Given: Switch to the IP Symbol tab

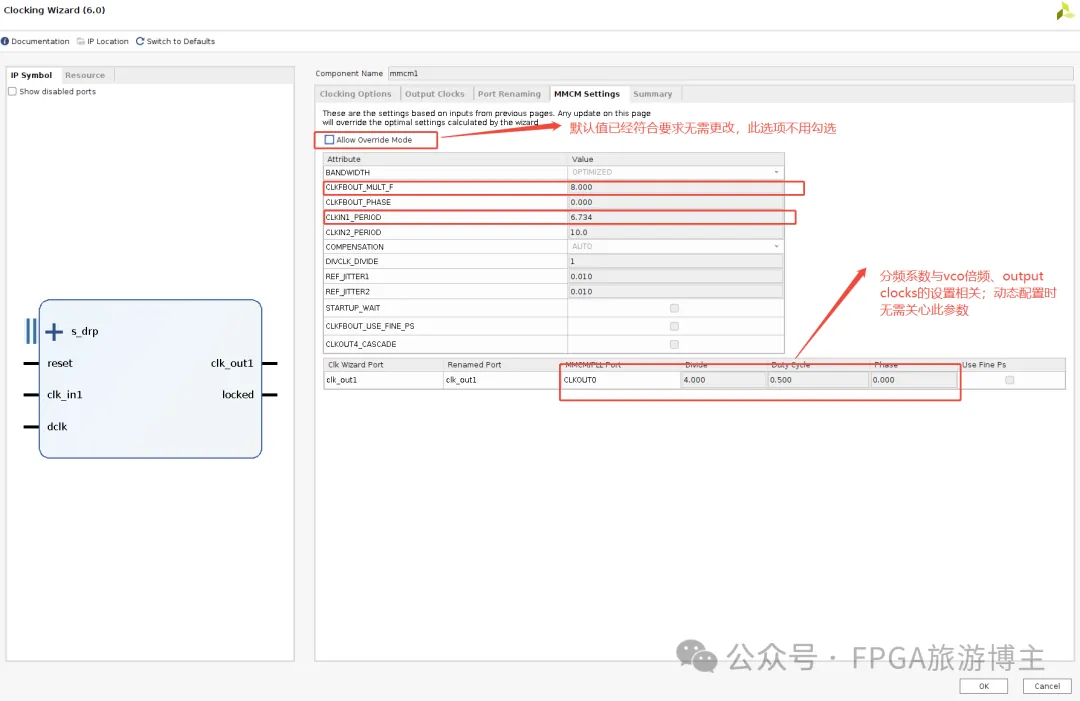Looking at the screenshot, I should click(x=32, y=75).
